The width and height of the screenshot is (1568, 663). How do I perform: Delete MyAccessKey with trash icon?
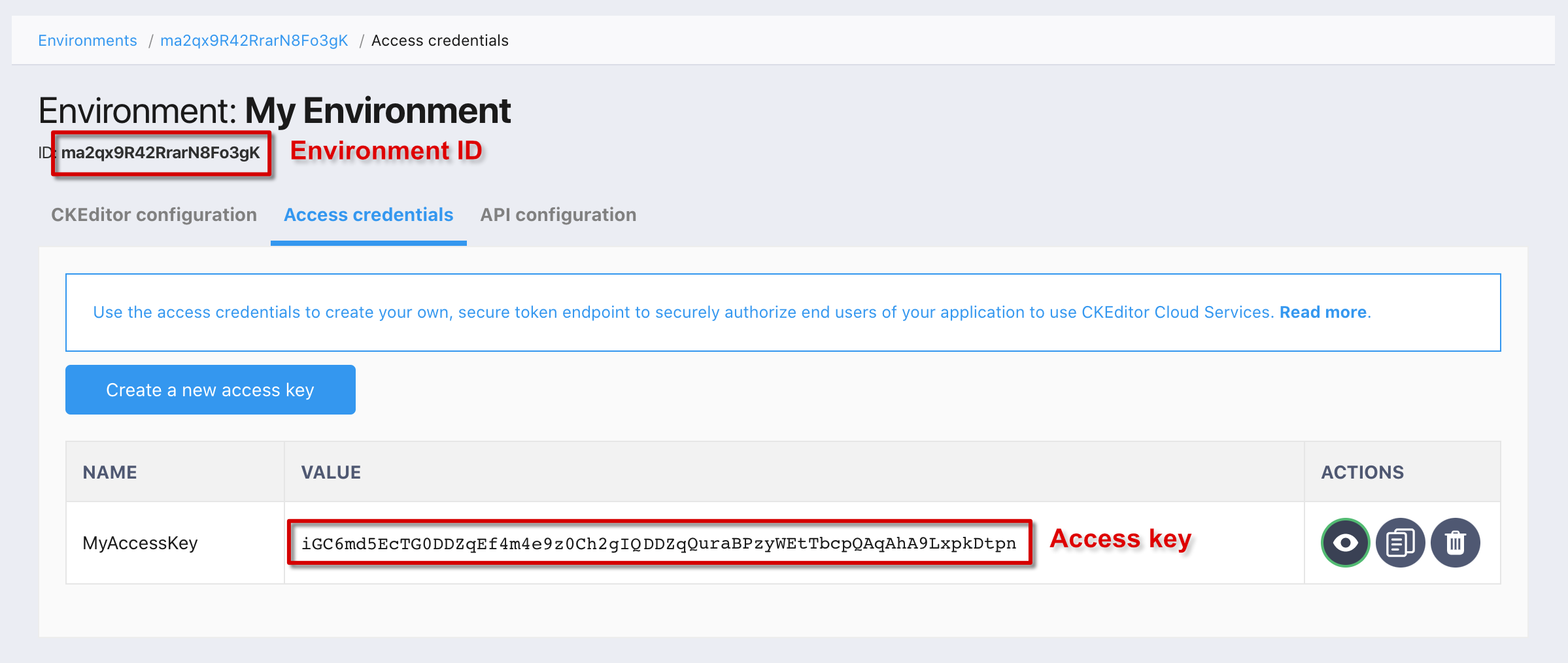click(1455, 543)
